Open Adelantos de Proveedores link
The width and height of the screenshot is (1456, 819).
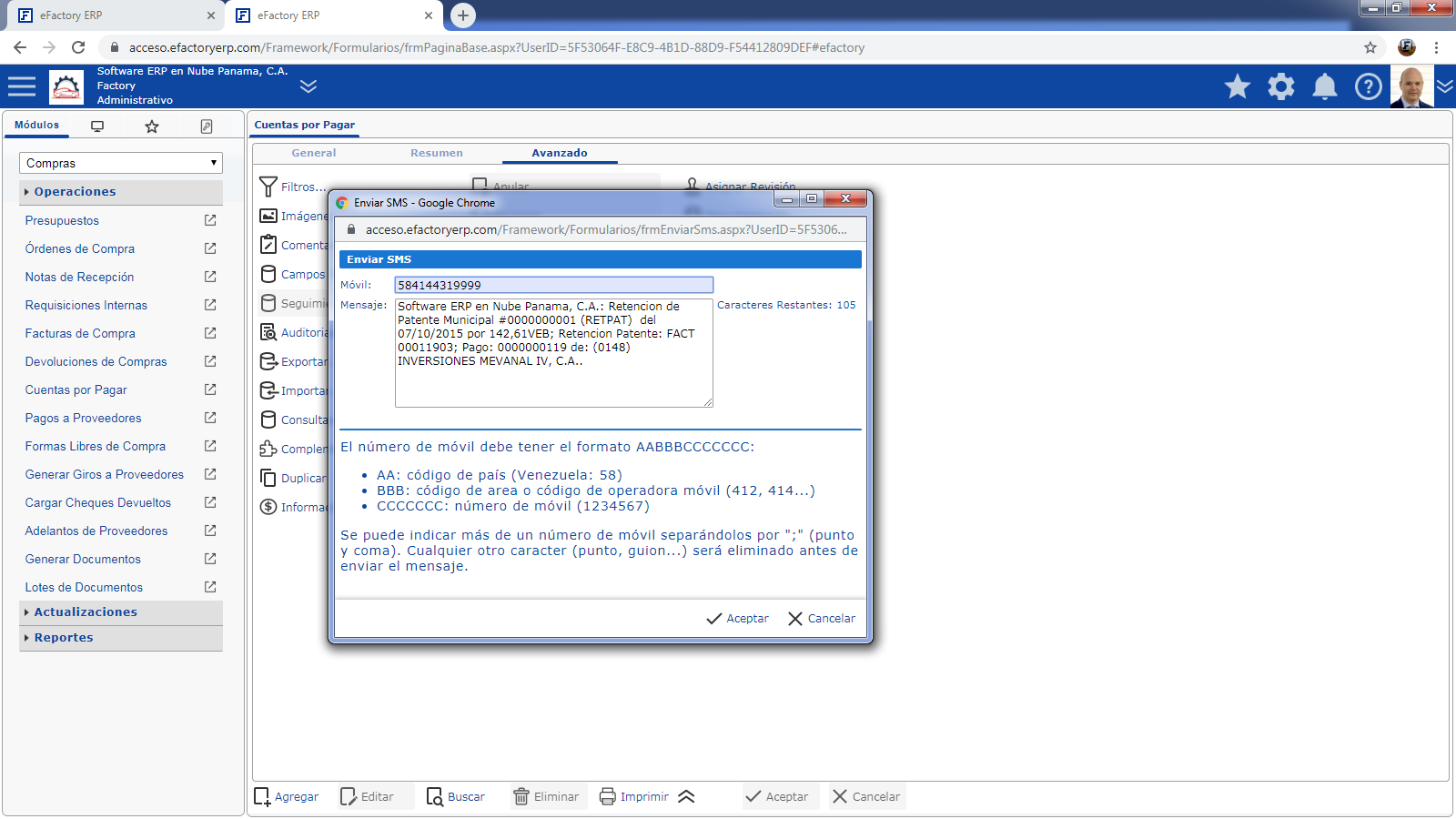coord(96,531)
